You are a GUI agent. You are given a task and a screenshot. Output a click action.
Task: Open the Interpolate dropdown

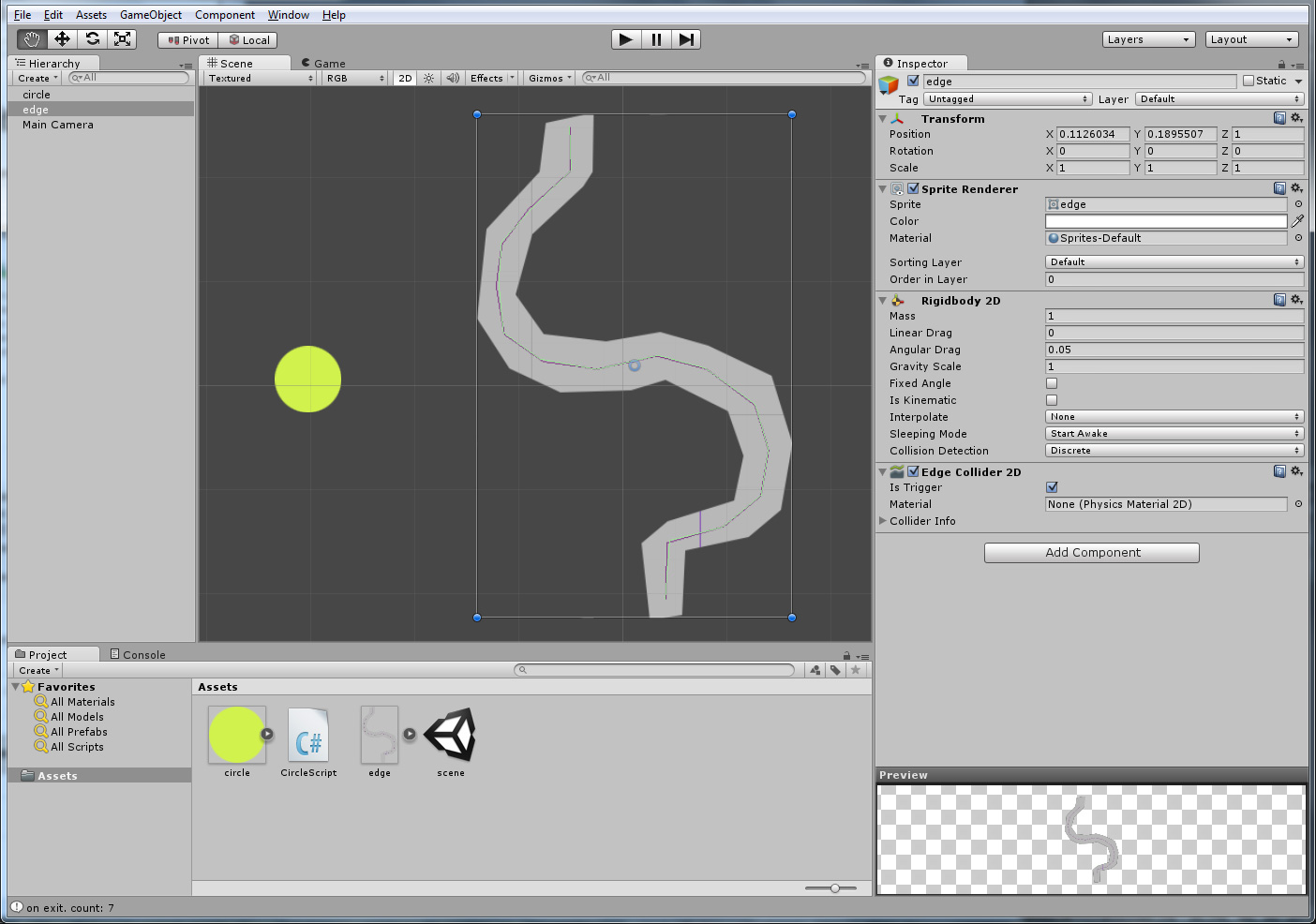click(x=1174, y=417)
